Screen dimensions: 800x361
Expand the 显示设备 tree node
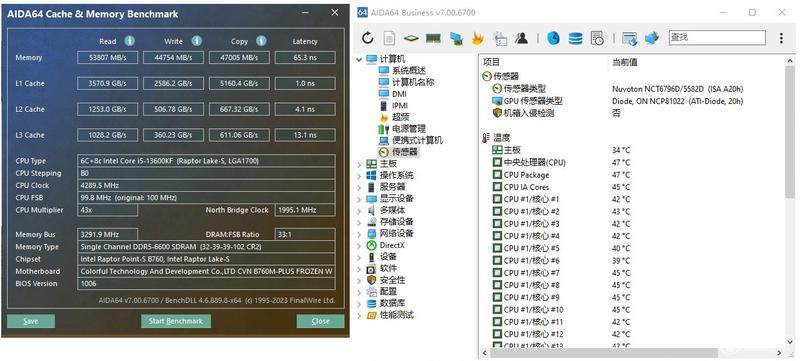coord(359,199)
